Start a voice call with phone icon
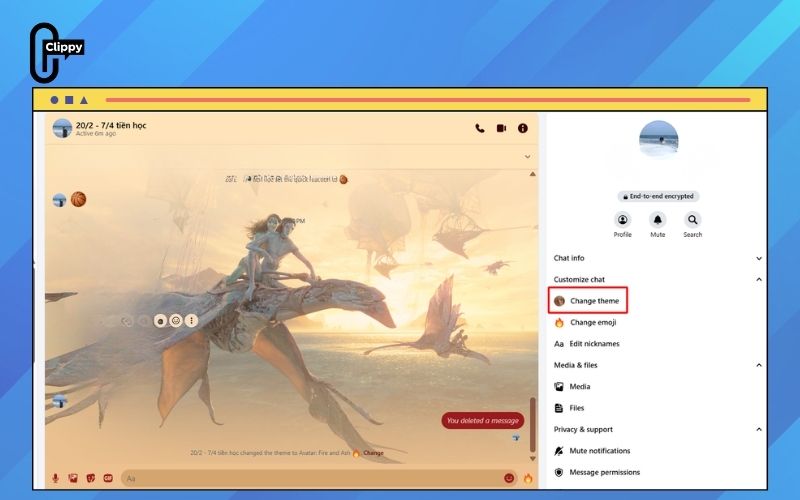800x500 pixels. pos(480,128)
